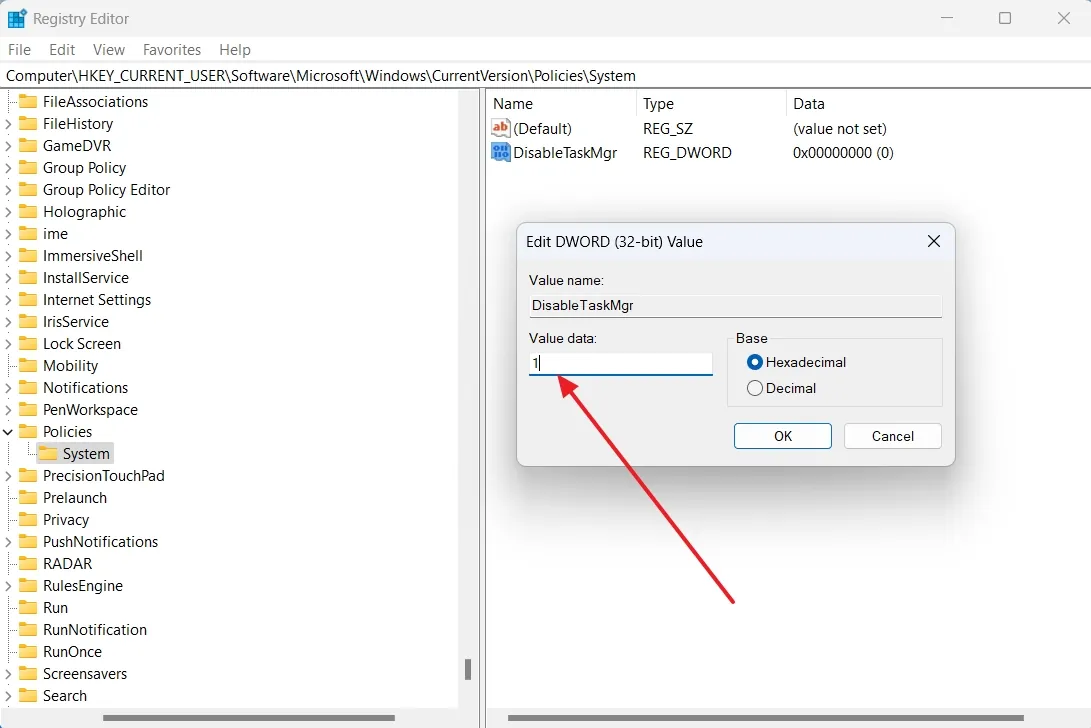This screenshot has height=728, width=1091.
Task: Click the ime folder icon
Action: [28, 234]
